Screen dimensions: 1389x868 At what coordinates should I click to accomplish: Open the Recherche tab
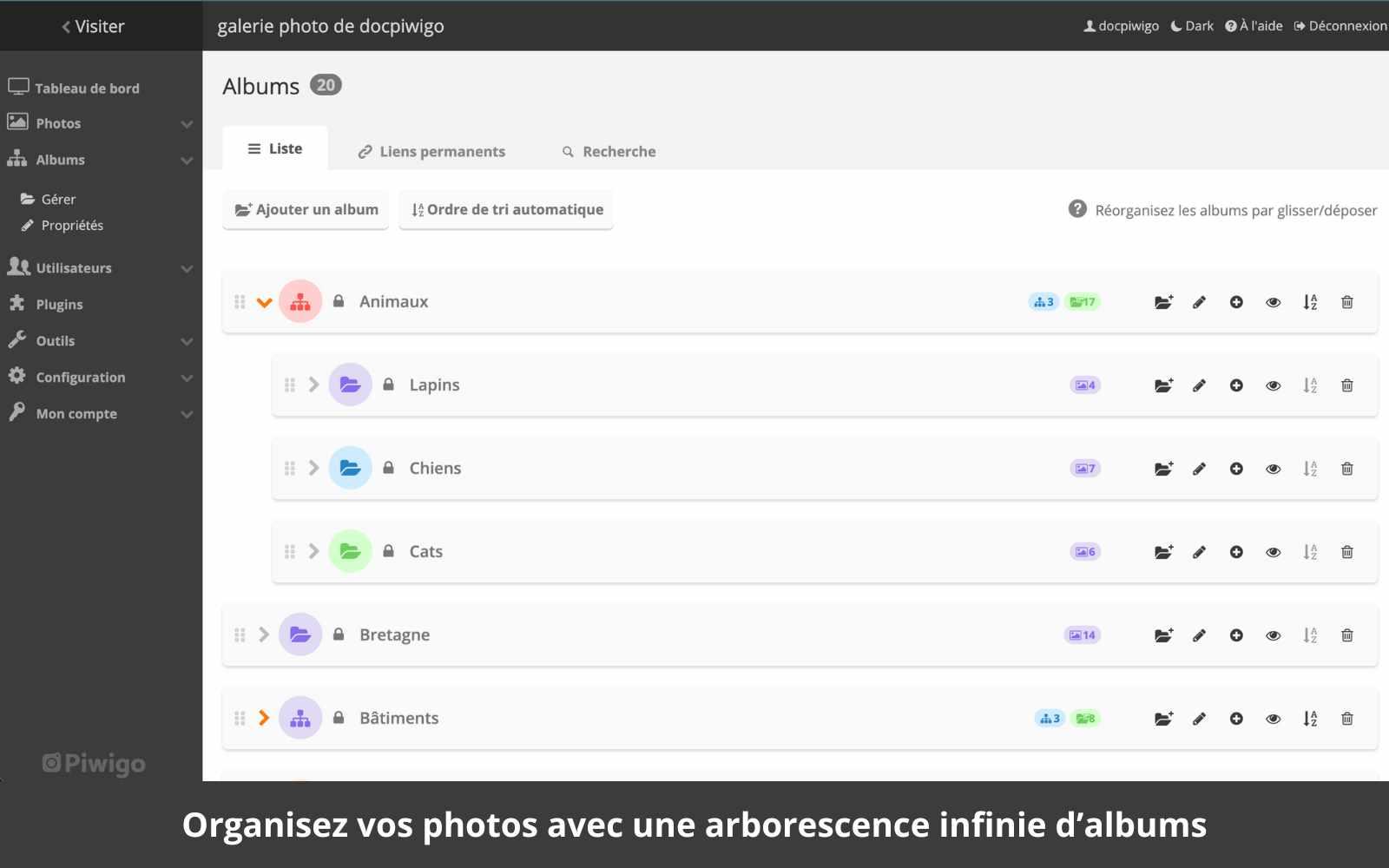pos(619,151)
